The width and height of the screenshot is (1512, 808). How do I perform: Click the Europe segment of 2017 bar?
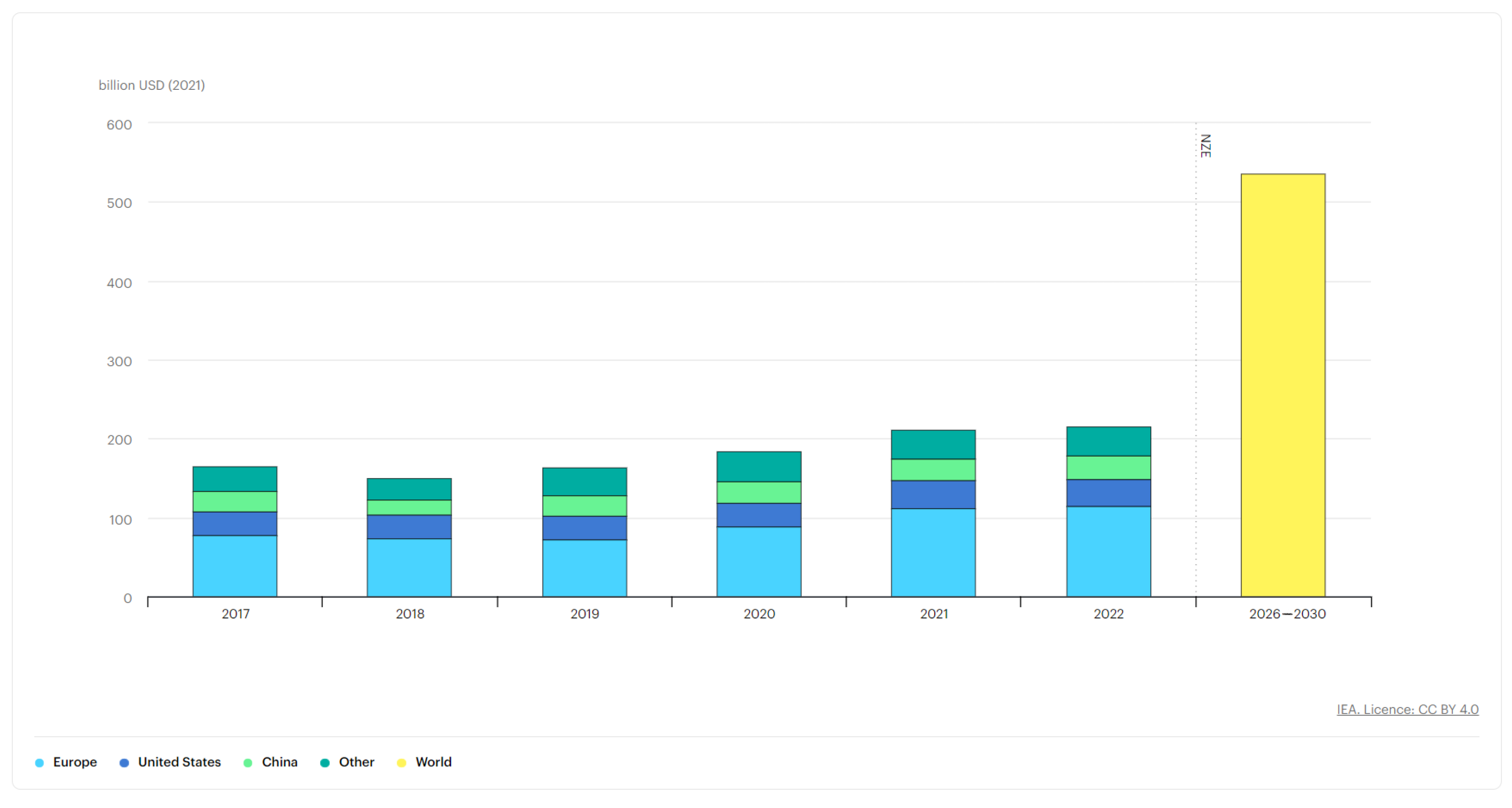point(235,566)
